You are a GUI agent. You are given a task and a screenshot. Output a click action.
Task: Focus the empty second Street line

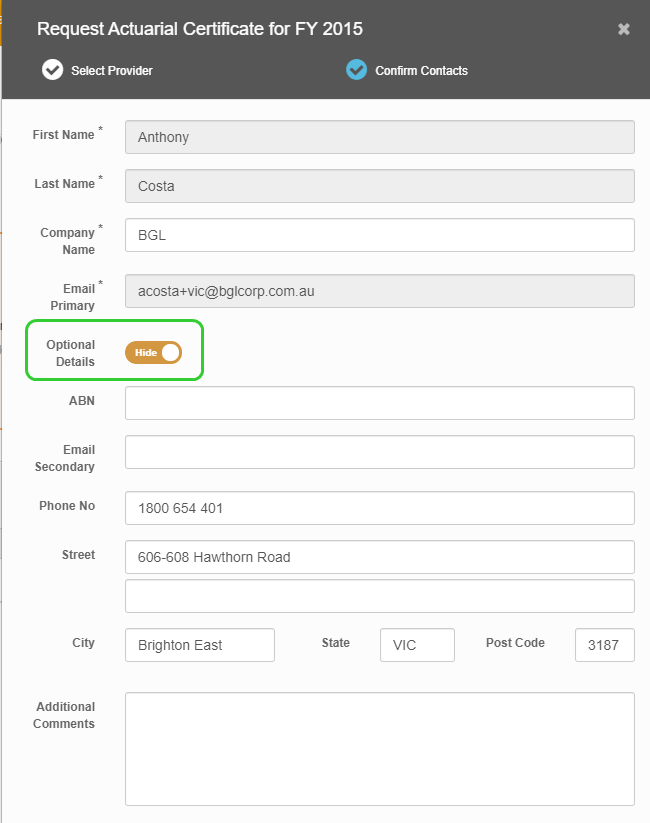[x=379, y=596]
